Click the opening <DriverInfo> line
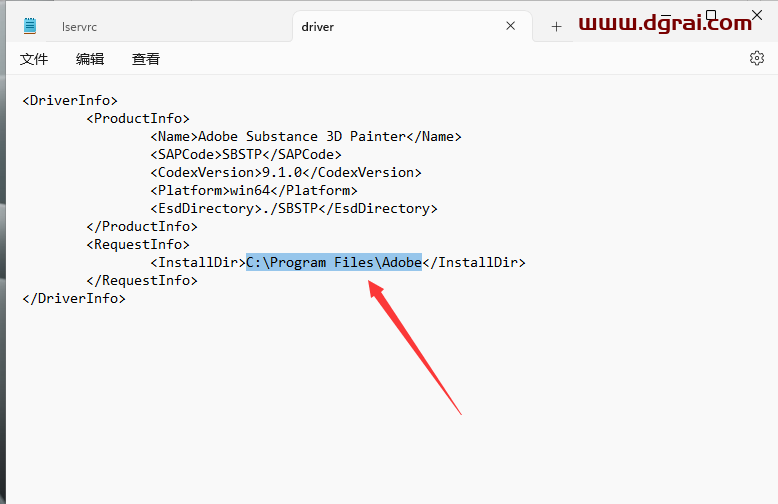Screen dimensions: 778x504 70,101
